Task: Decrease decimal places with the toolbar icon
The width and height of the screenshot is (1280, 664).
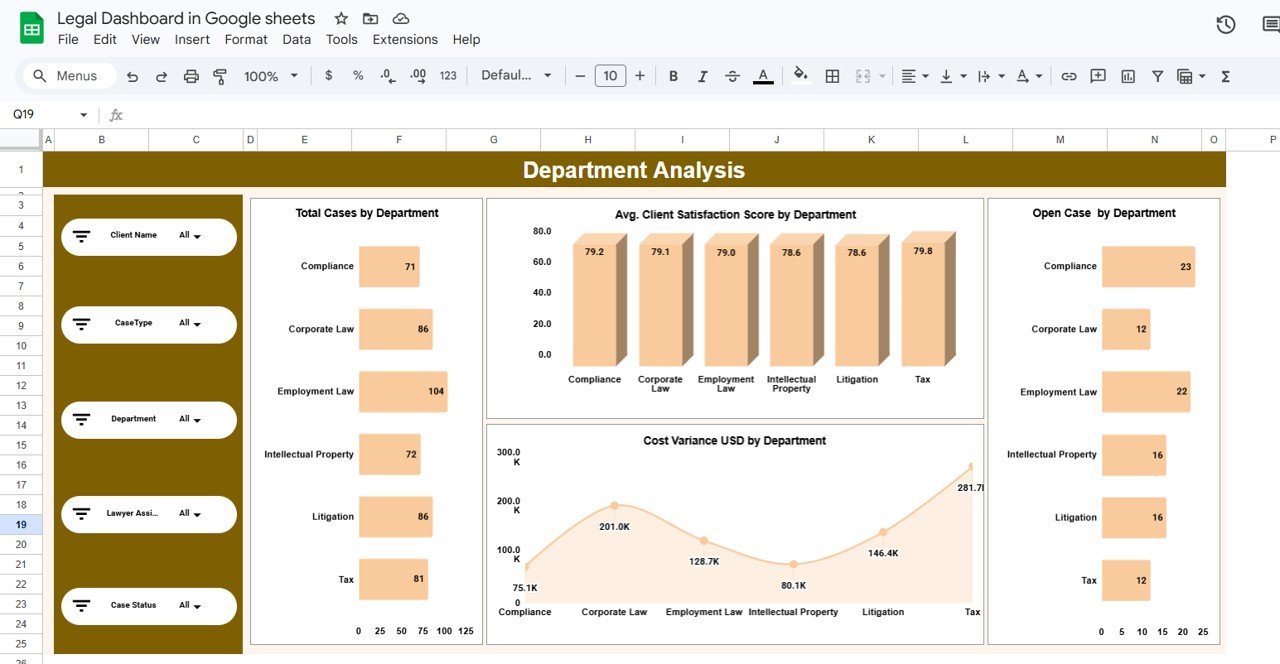Action: (x=387, y=75)
